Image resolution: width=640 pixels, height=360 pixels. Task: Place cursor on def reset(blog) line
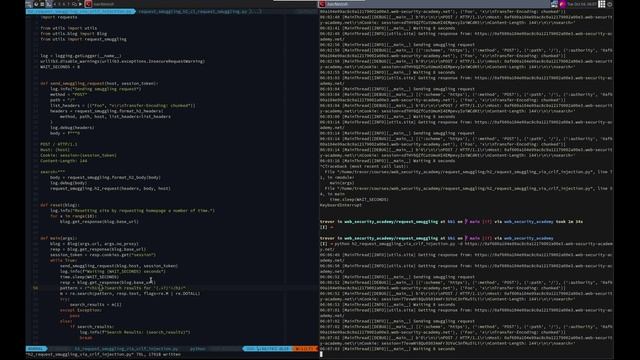[60, 205]
